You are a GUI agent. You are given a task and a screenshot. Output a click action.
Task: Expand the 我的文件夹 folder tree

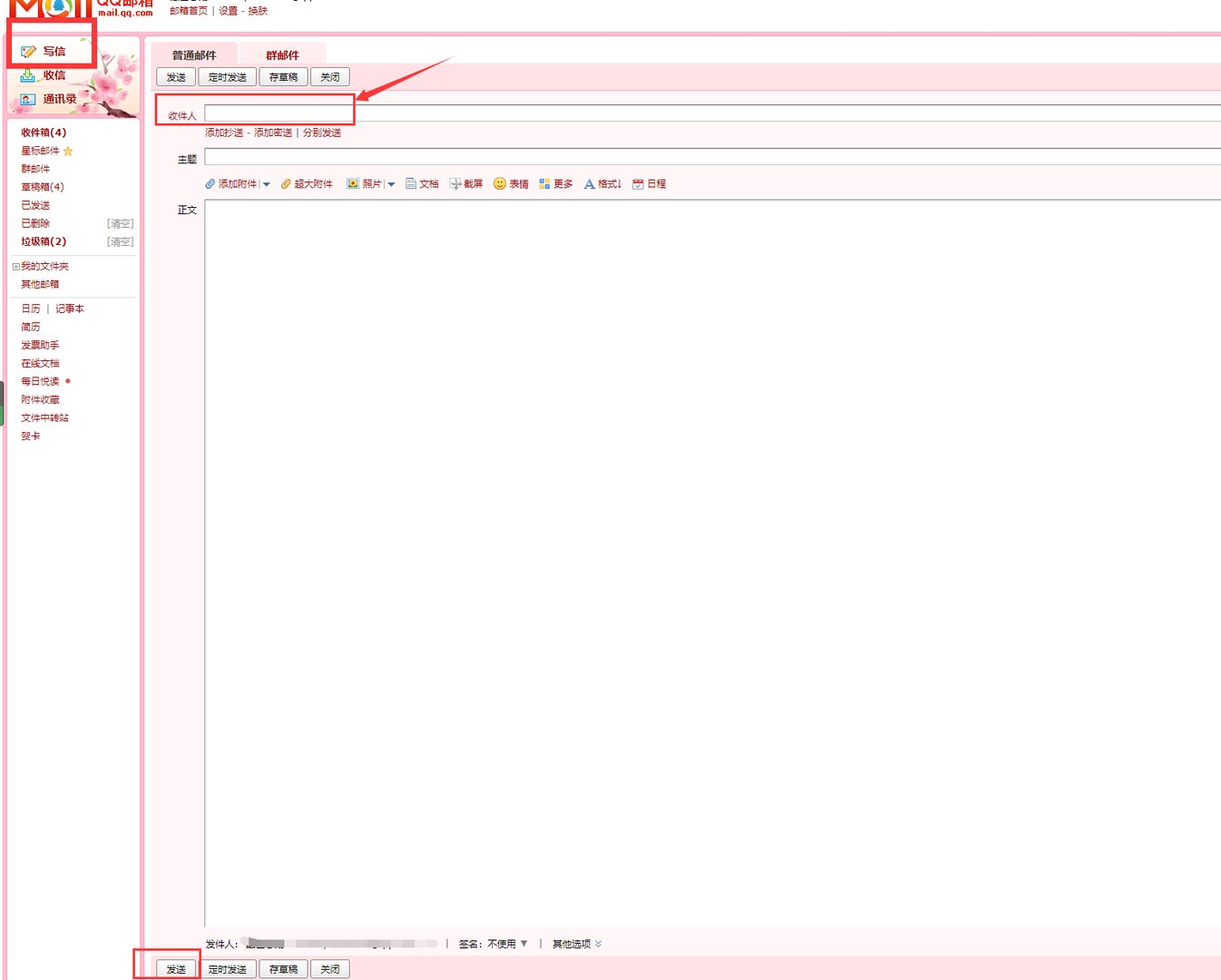(15, 267)
